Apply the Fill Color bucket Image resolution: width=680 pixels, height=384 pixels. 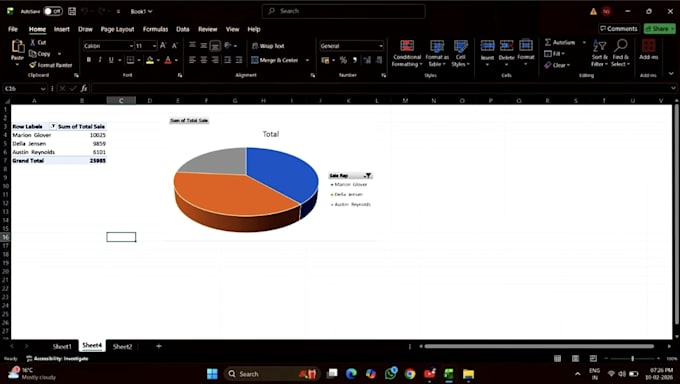point(150,60)
